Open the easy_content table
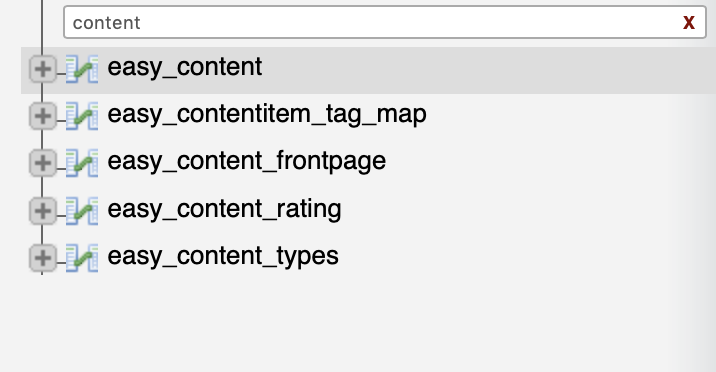The image size is (716, 372). 184,68
